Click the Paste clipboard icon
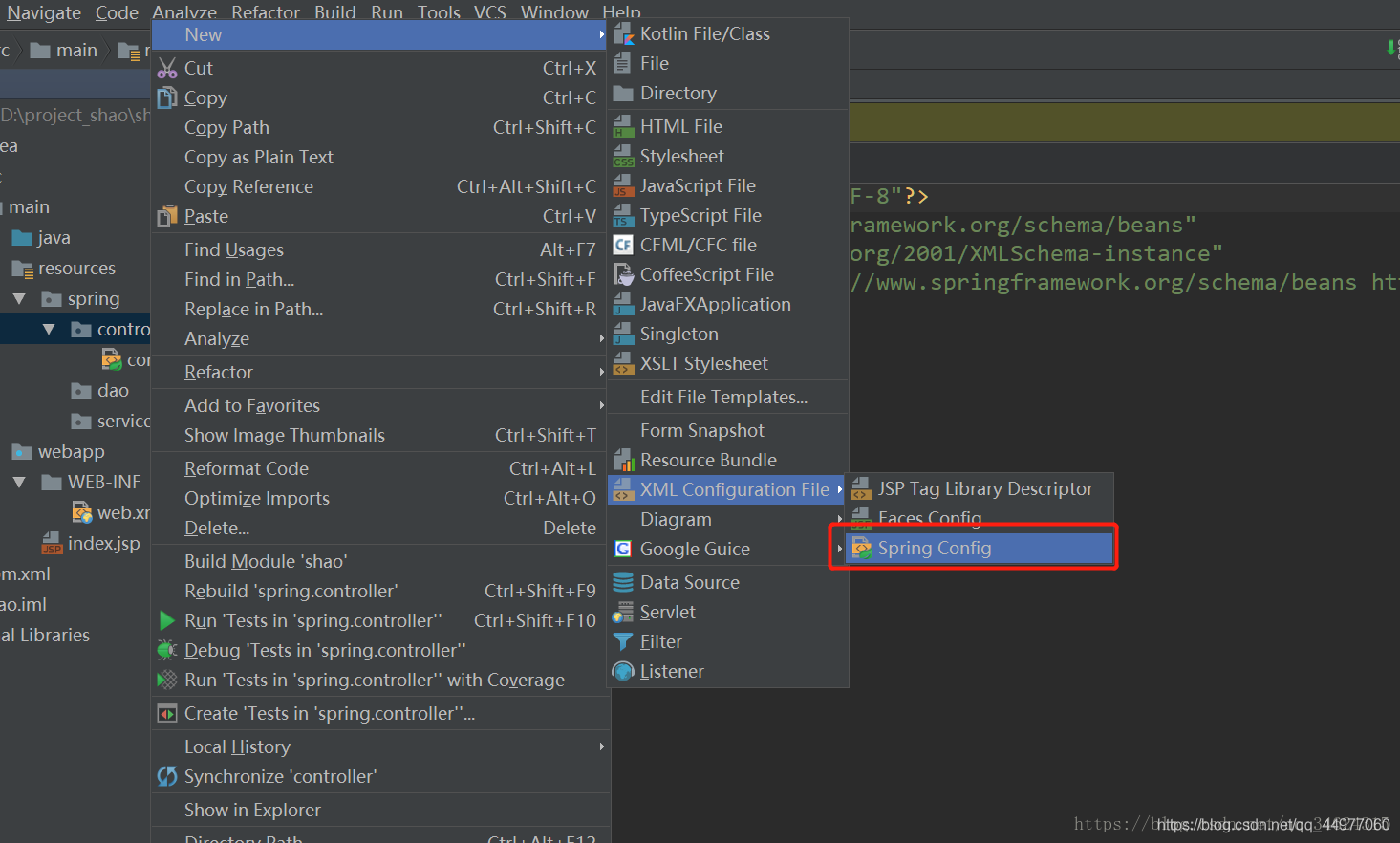1400x843 pixels. [x=167, y=216]
